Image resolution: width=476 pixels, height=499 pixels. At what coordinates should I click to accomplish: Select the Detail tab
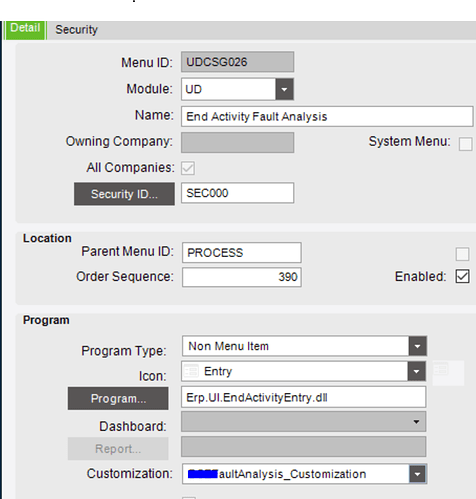[25, 30]
